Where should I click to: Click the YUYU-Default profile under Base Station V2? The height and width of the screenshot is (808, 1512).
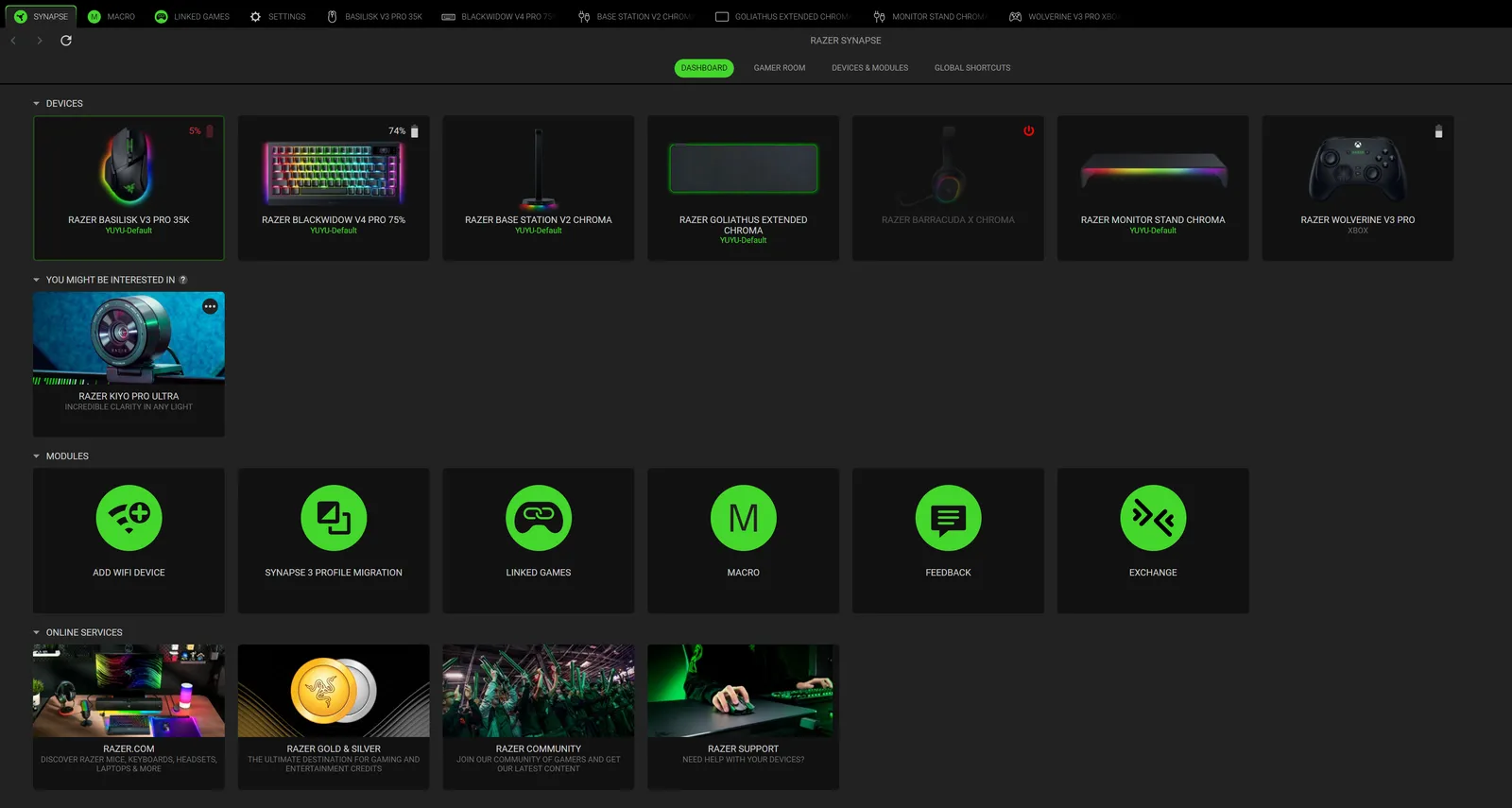[x=539, y=231]
